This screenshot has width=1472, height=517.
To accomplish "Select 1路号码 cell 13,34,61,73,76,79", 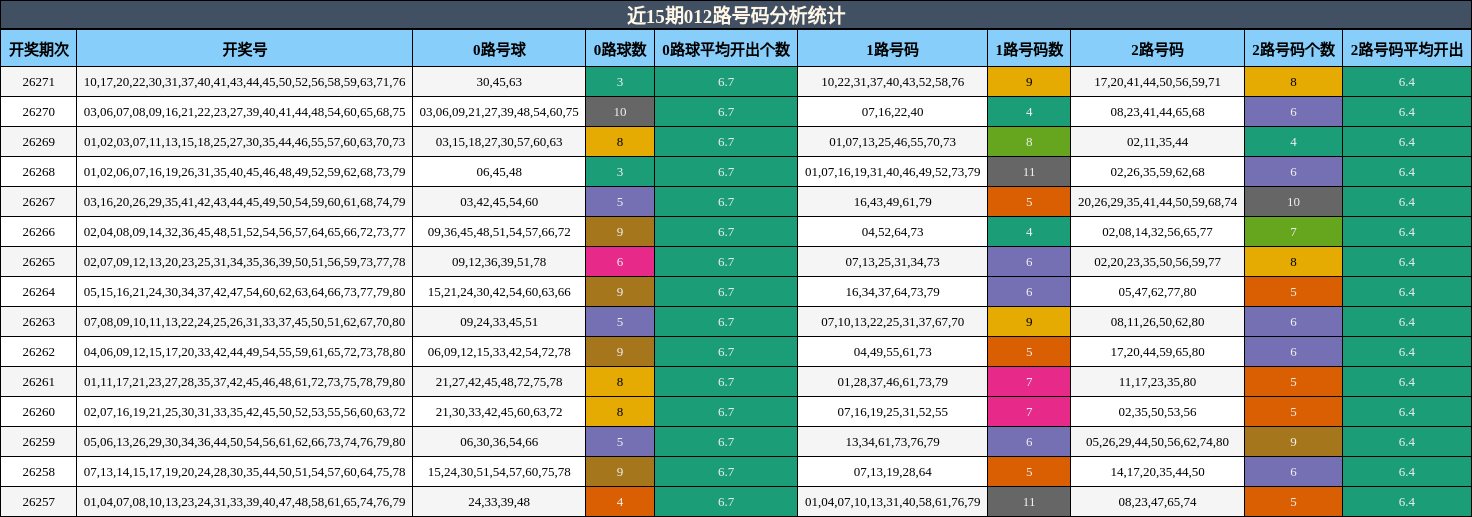I will 893,442.
